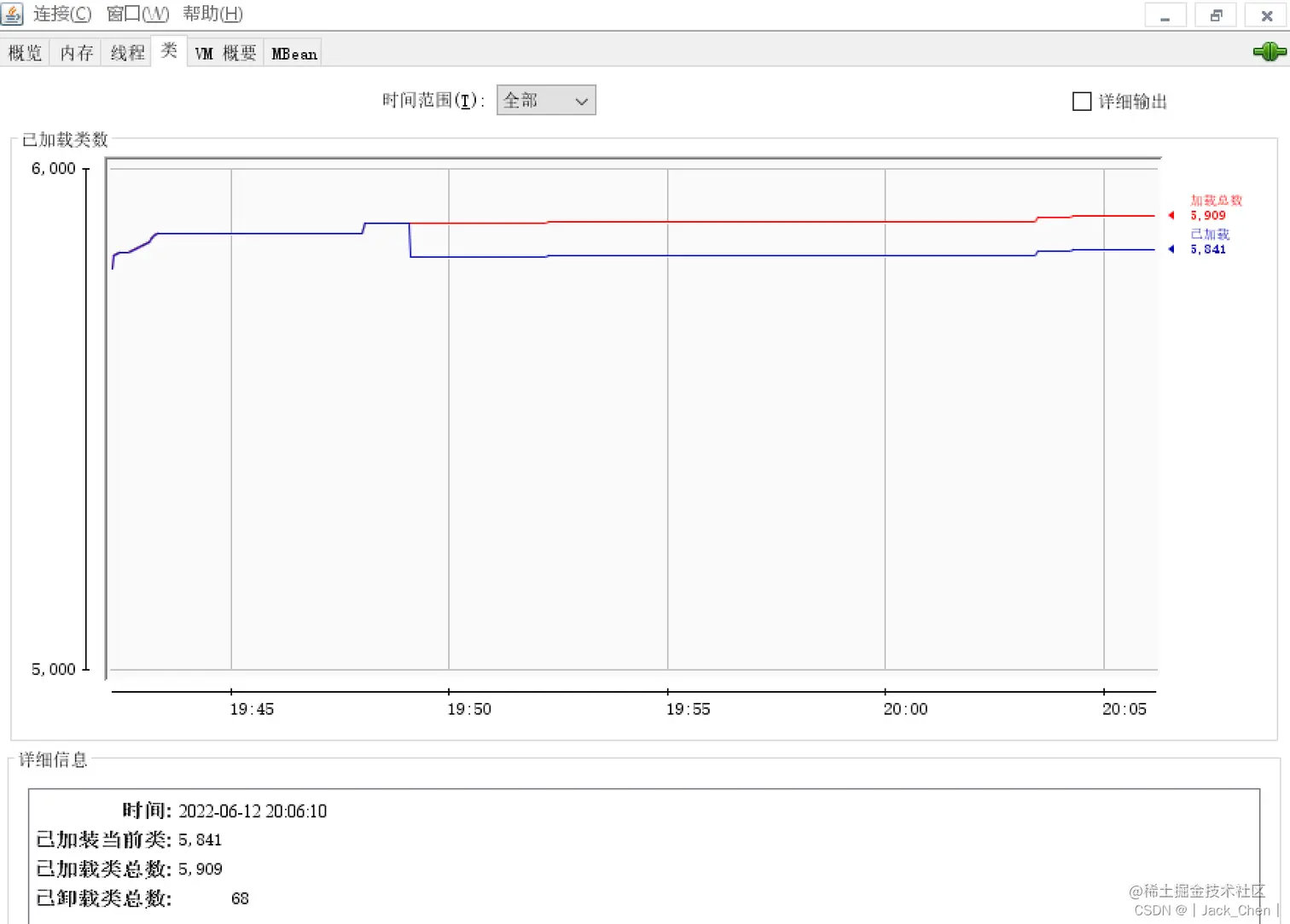Click the 20:00 time axis label
Image resolution: width=1290 pixels, height=924 pixels.
(905, 709)
